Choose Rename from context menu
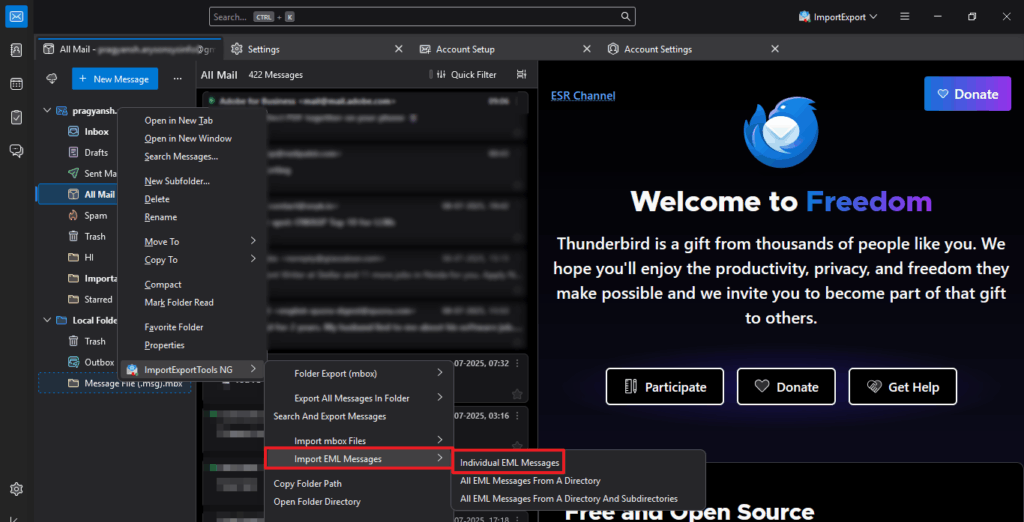 [161, 217]
